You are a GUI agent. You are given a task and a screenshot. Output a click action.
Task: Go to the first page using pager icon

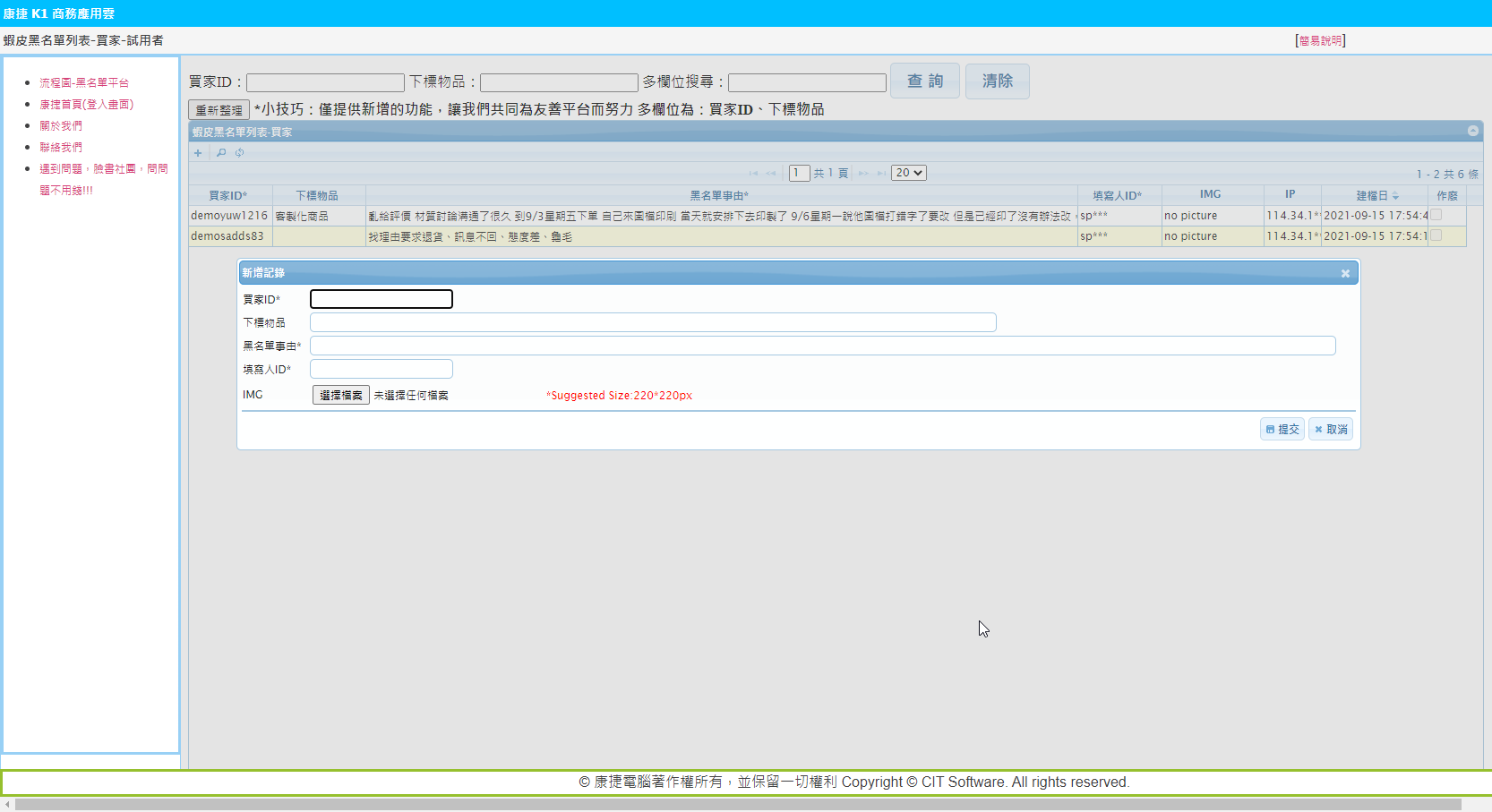(x=753, y=174)
